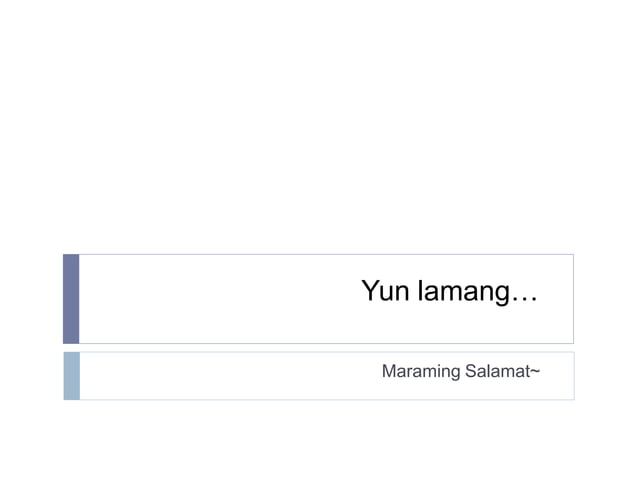Click the word "lamang" in the title

pyautogui.click(x=464, y=291)
